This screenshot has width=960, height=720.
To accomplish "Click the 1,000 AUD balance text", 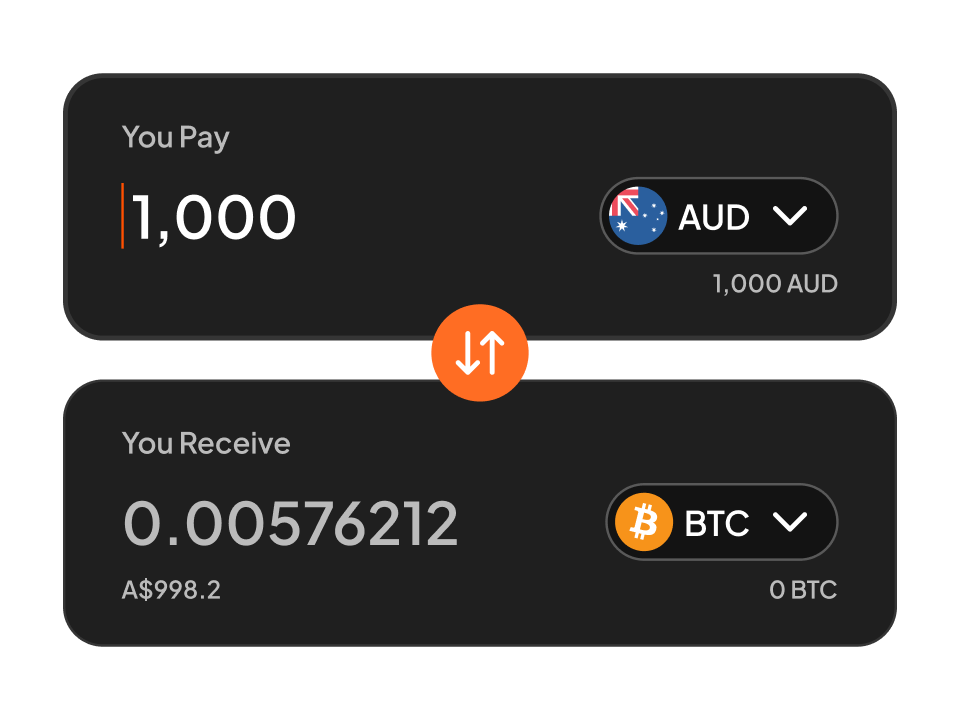I will pos(774,284).
